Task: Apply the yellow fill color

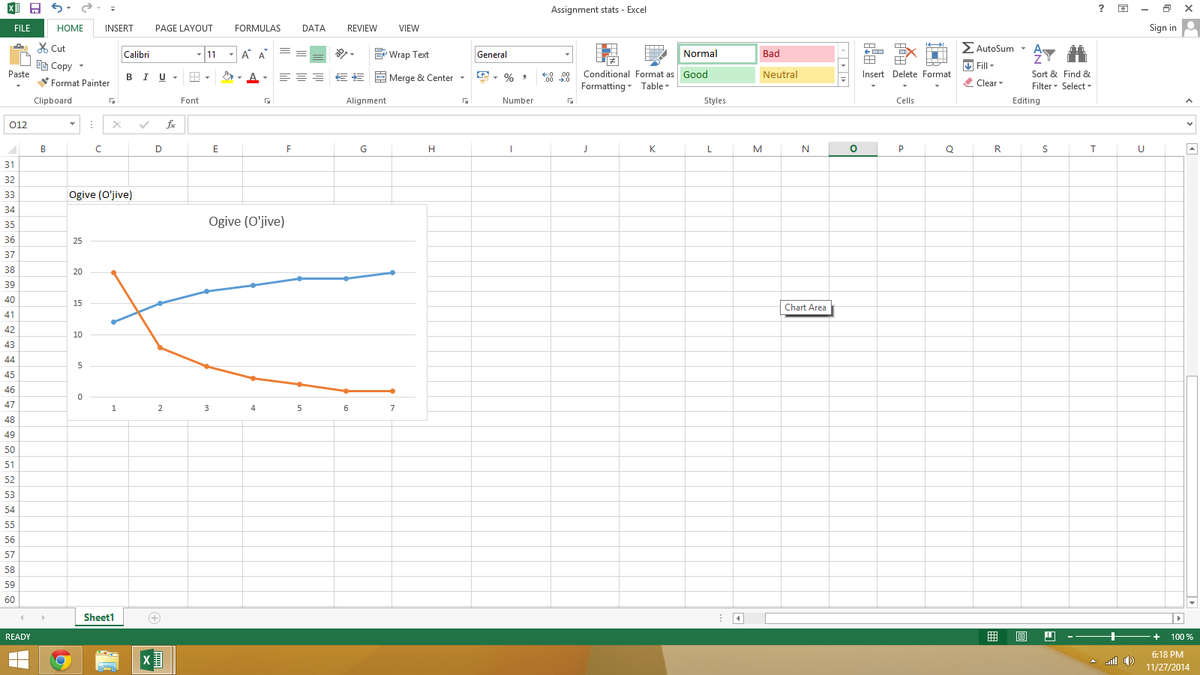Action: 228,77
